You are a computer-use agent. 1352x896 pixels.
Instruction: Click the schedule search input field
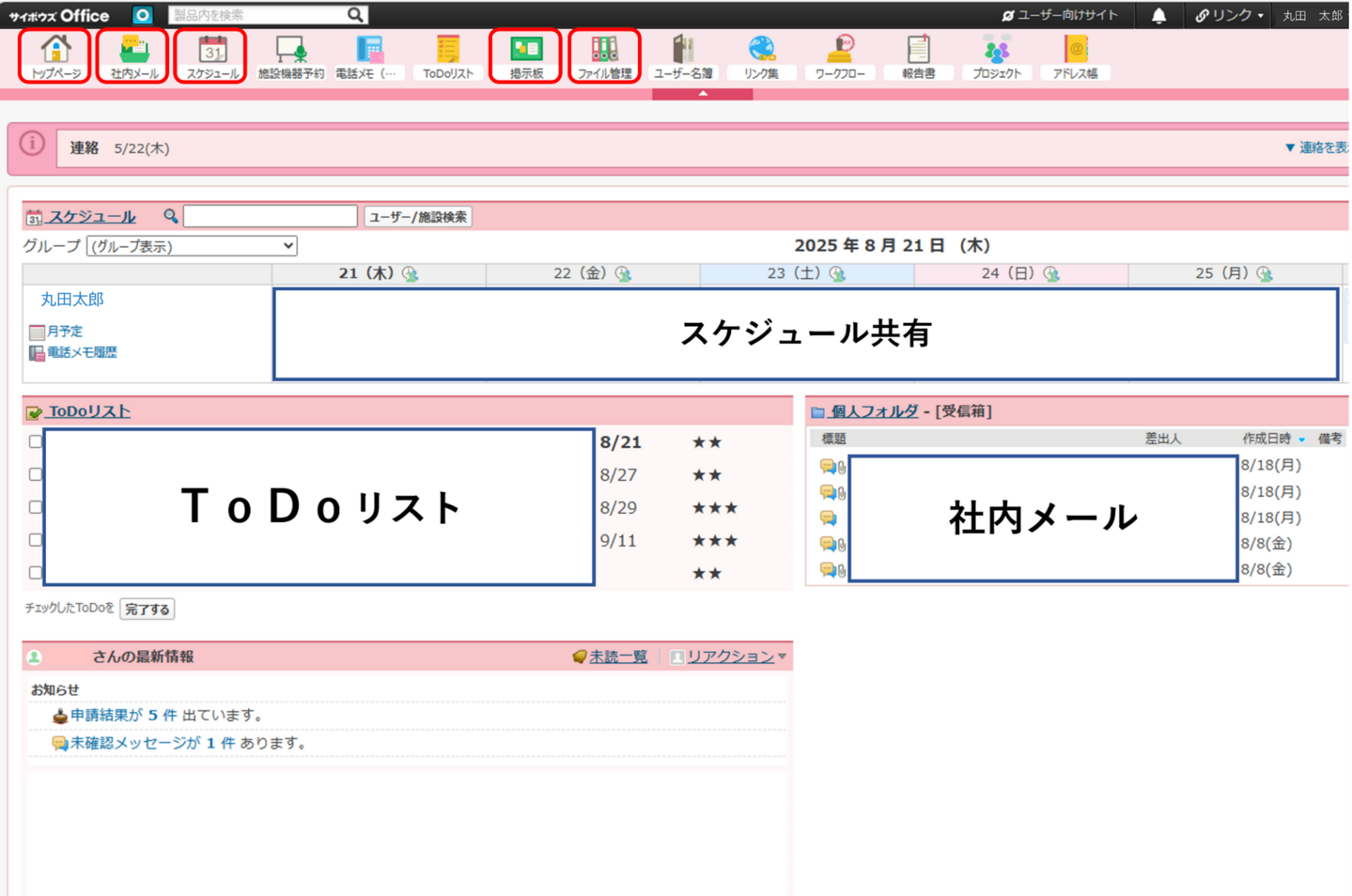[x=270, y=217]
